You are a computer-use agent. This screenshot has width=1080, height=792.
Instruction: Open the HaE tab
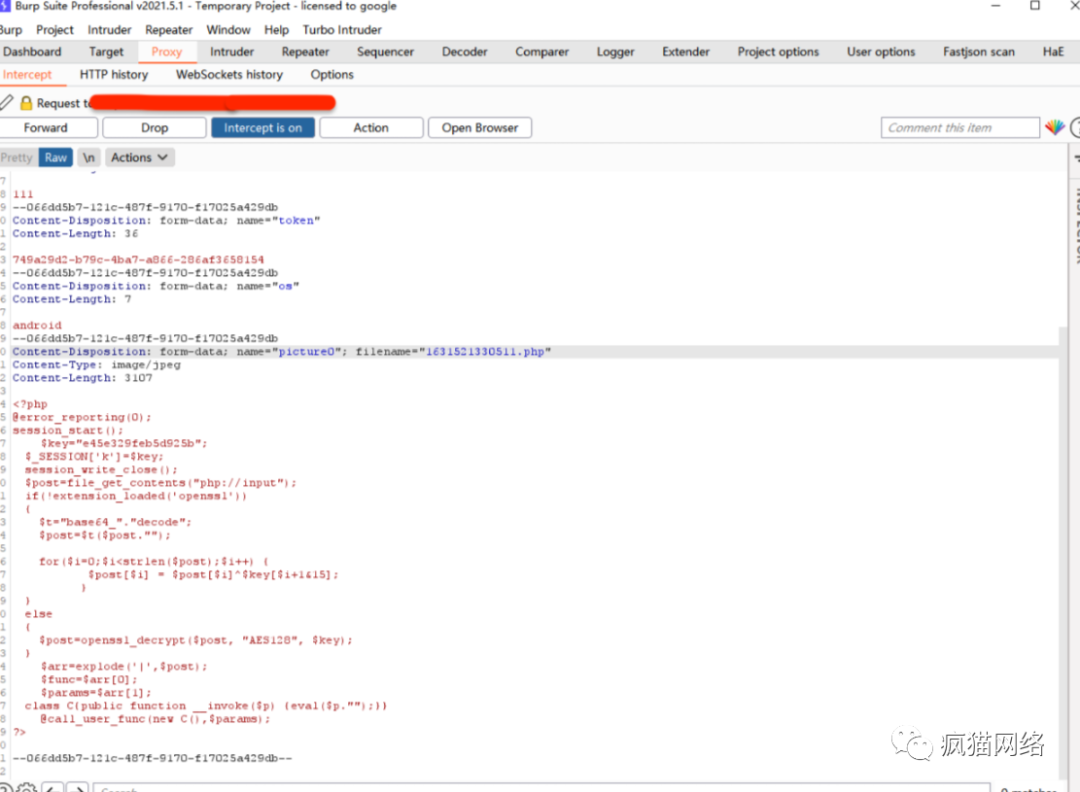1053,52
